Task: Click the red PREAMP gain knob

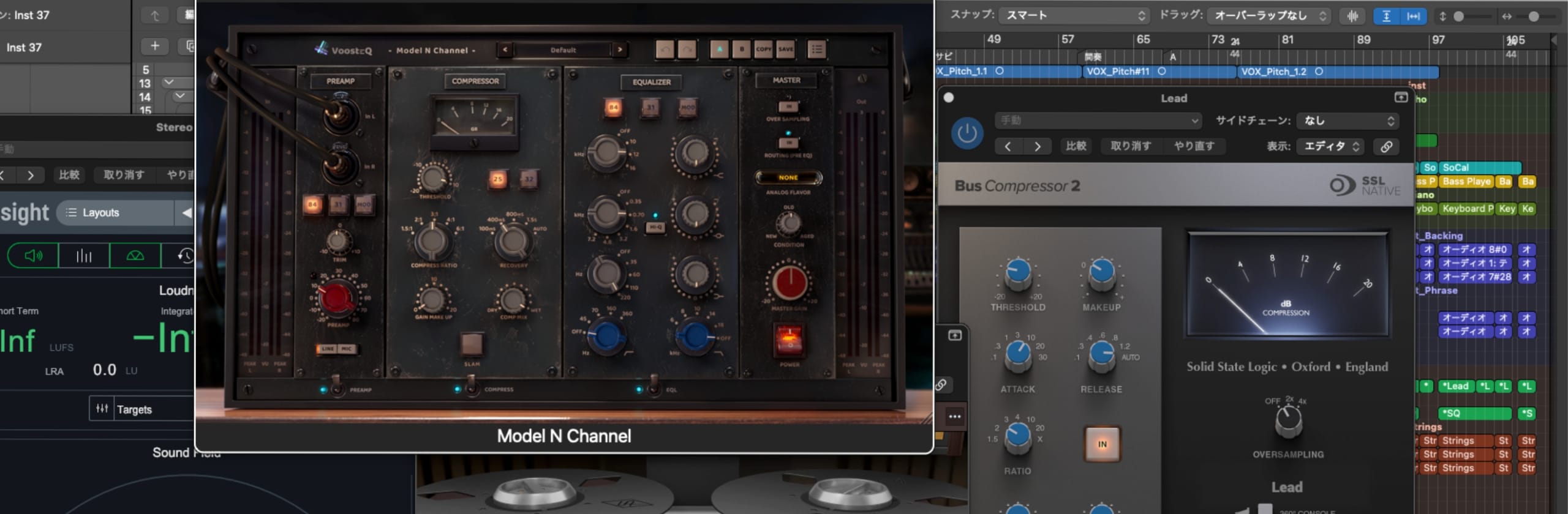Action: click(x=336, y=299)
